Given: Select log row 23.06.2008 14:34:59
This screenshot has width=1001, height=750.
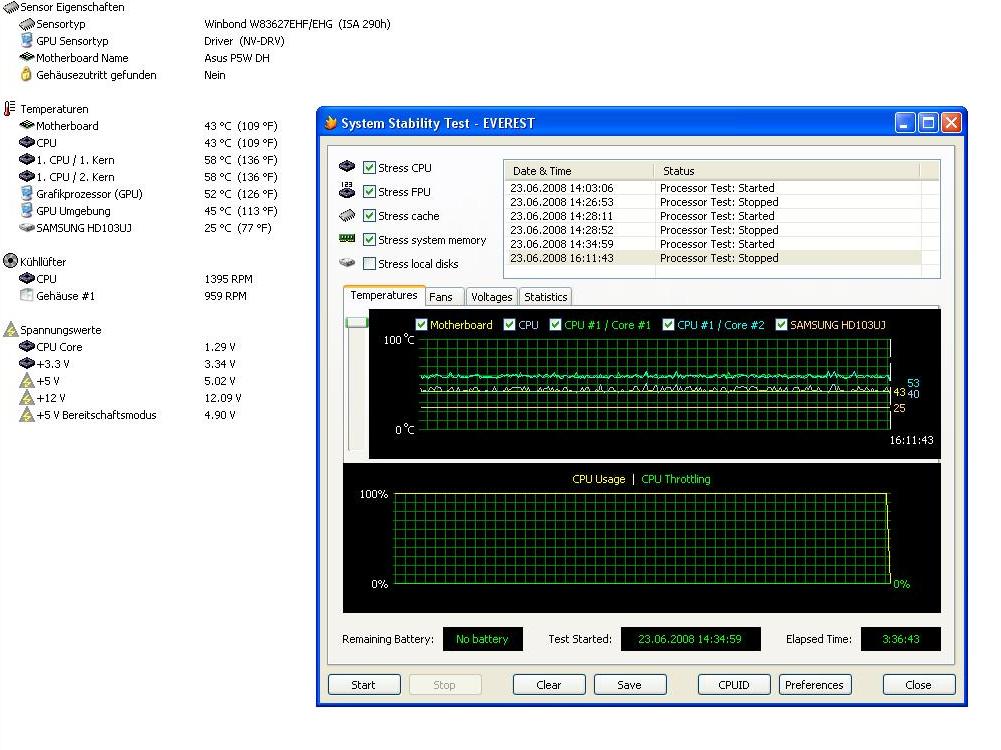Looking at the screenshot, I should pos(713,244).
